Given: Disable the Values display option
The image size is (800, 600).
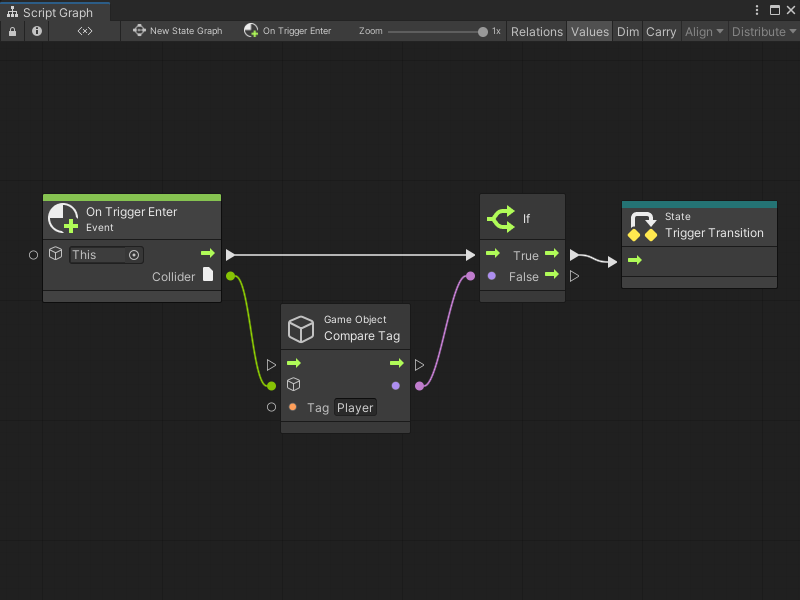Looking at the screenshot, I should point(589,31).
